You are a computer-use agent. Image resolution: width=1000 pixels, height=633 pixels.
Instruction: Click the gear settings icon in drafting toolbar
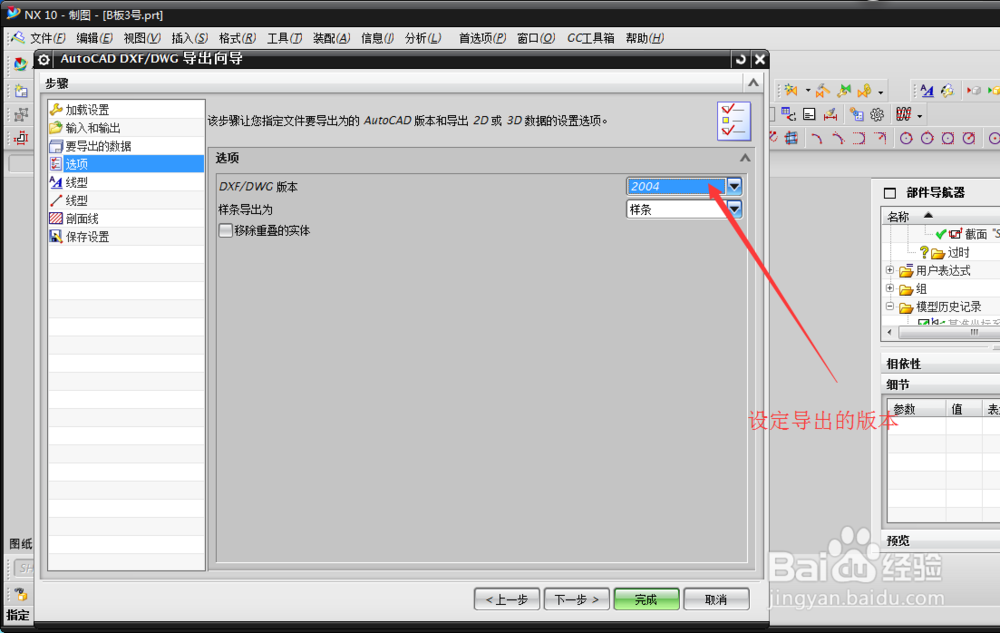tap(877, 115)
